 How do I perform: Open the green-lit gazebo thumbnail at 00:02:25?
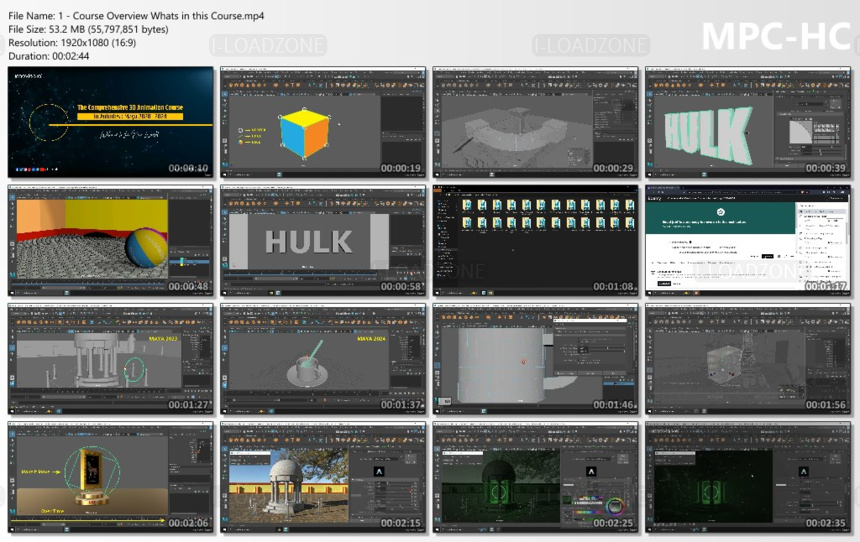click(536, 478)
